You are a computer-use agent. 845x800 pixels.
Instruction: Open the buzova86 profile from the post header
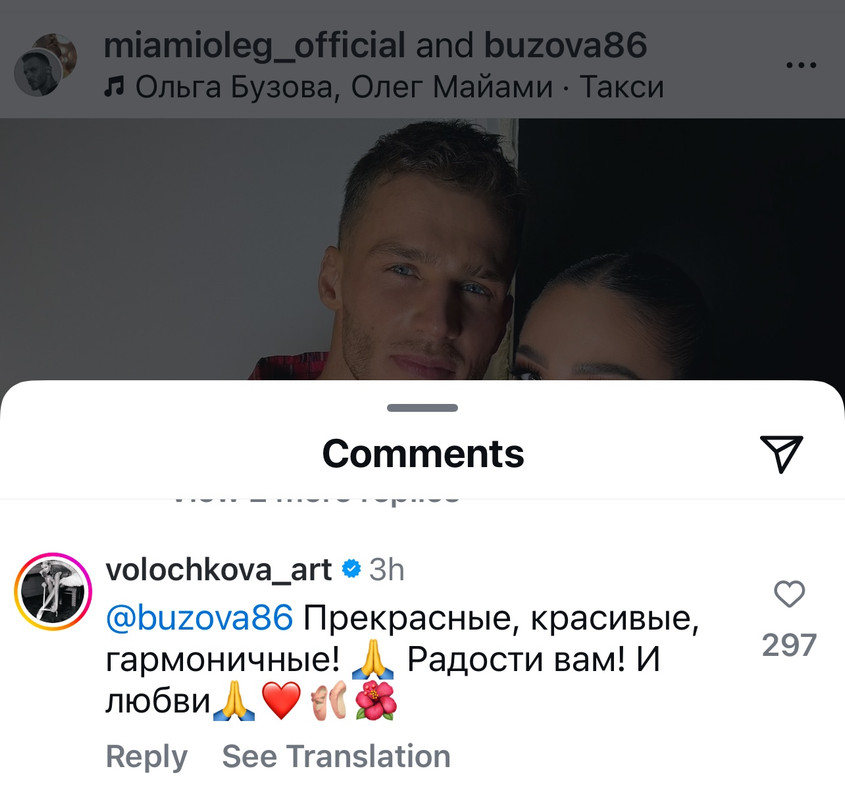(x=565, y=45)
